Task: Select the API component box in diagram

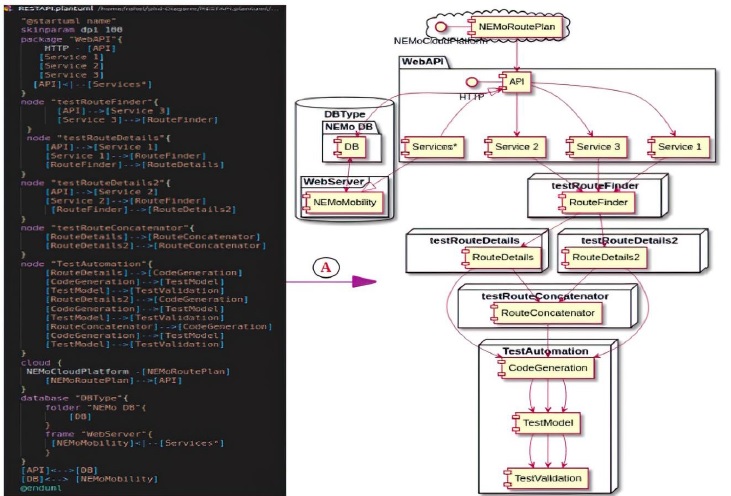Action: [516, 80]
